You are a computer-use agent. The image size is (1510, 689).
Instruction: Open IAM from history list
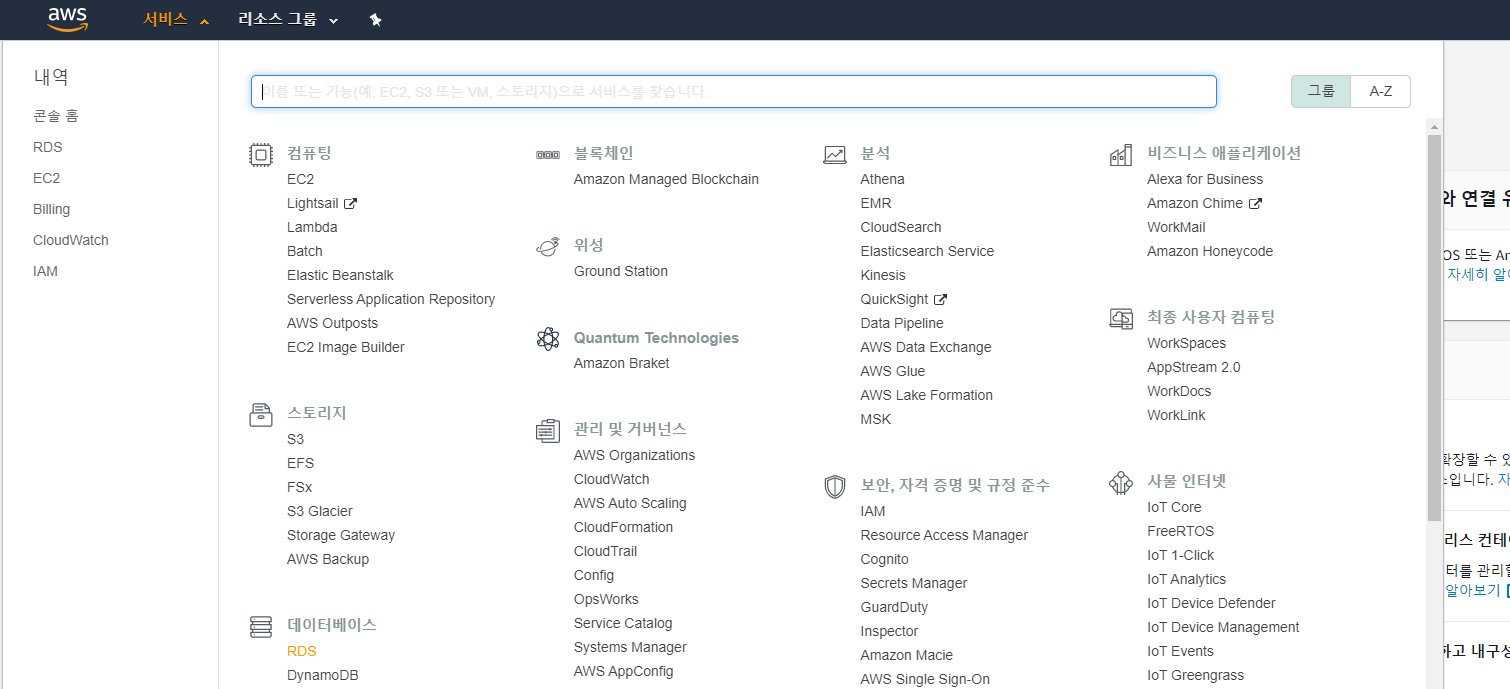[46, 271]
